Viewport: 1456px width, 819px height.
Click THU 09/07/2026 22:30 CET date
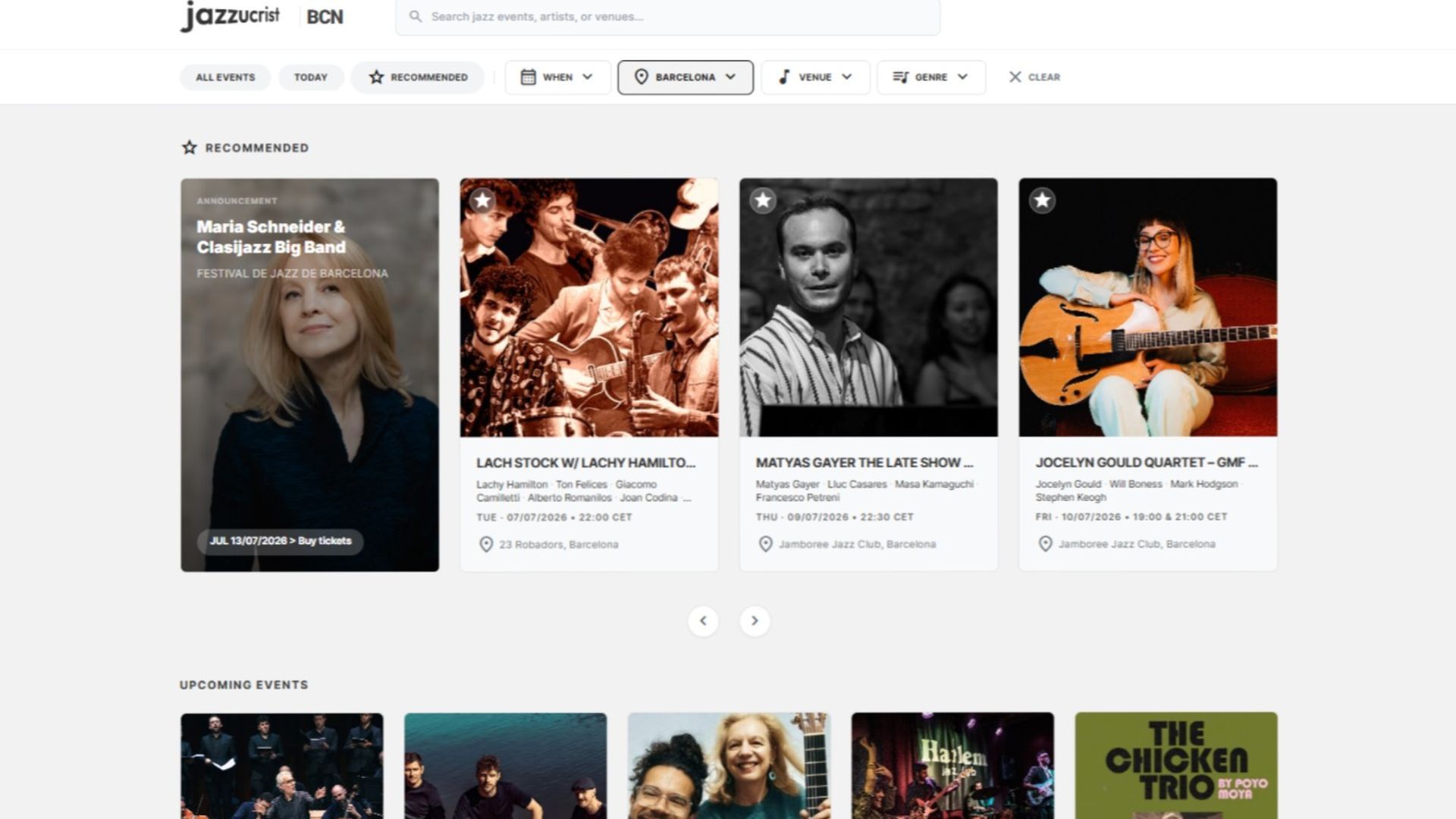click(x=835, y=517)
